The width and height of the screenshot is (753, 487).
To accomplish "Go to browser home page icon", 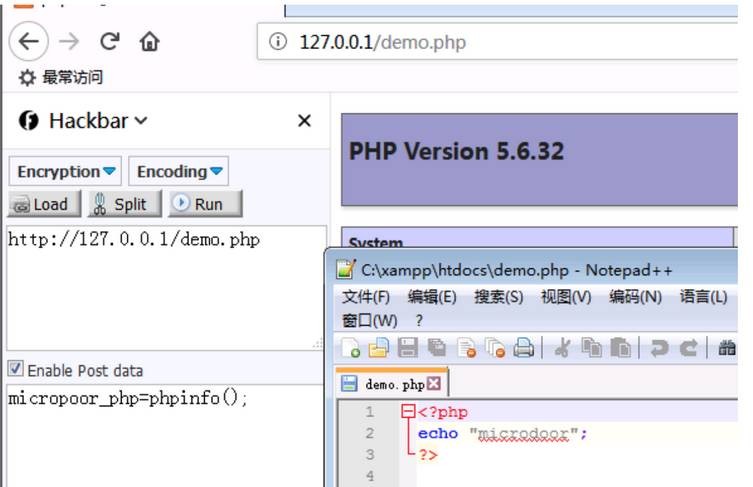I will click(x=149, y=42).
